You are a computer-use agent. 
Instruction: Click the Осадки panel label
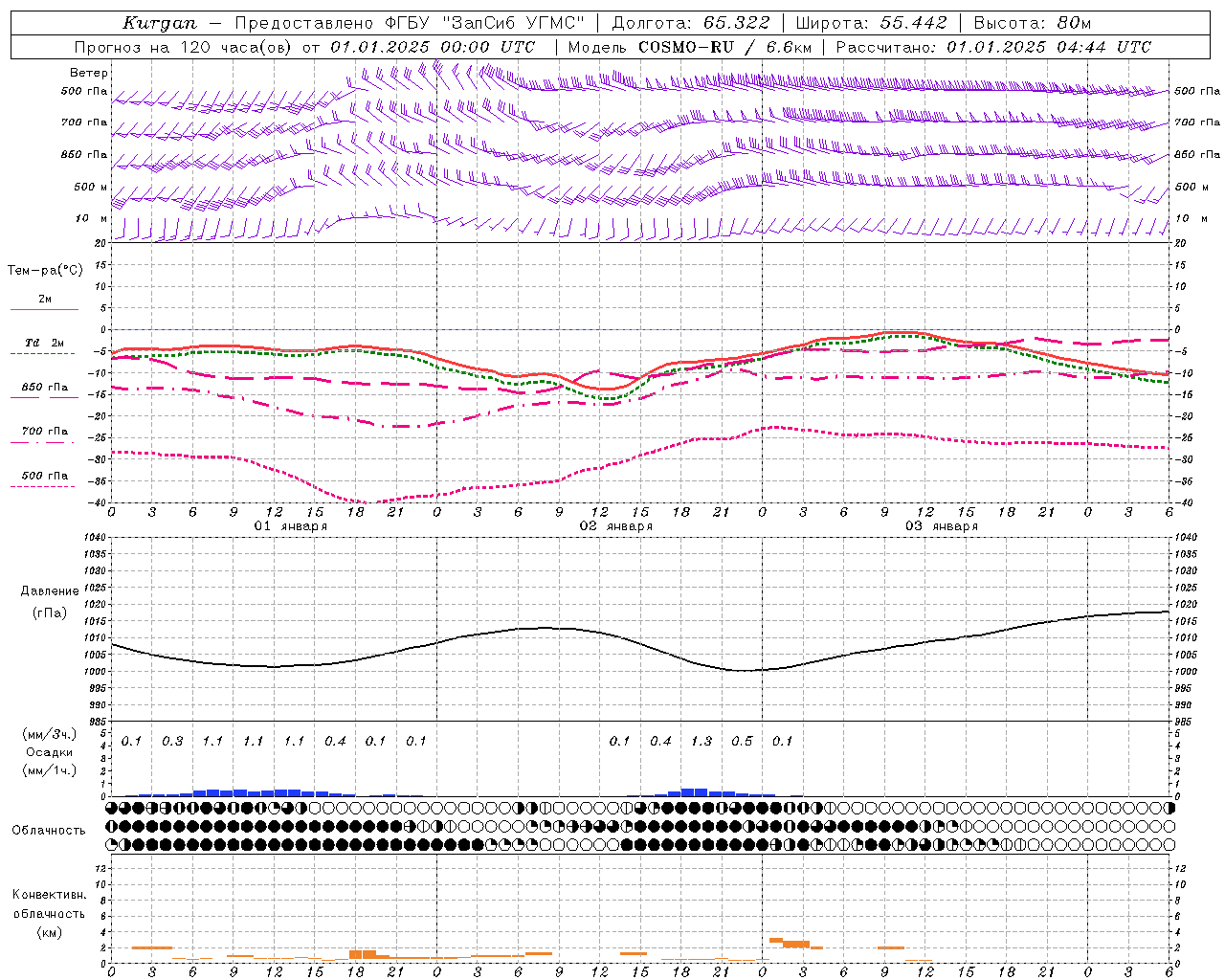point(50,752)
